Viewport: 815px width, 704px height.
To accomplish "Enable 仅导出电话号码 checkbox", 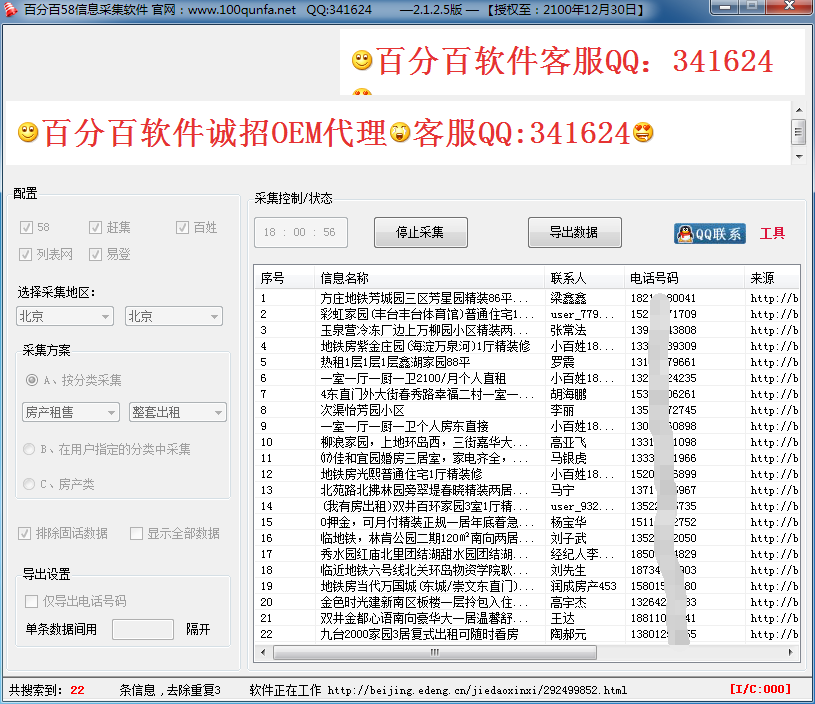I will coord(31,601).
